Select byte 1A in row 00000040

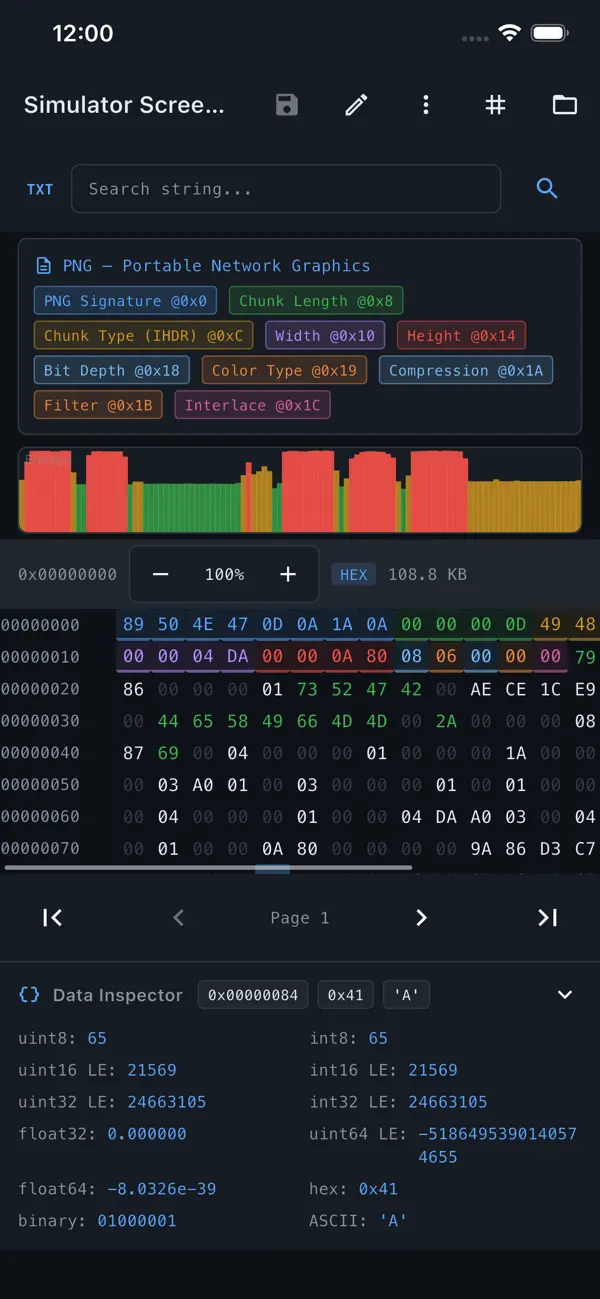click(x=516, y=753)
